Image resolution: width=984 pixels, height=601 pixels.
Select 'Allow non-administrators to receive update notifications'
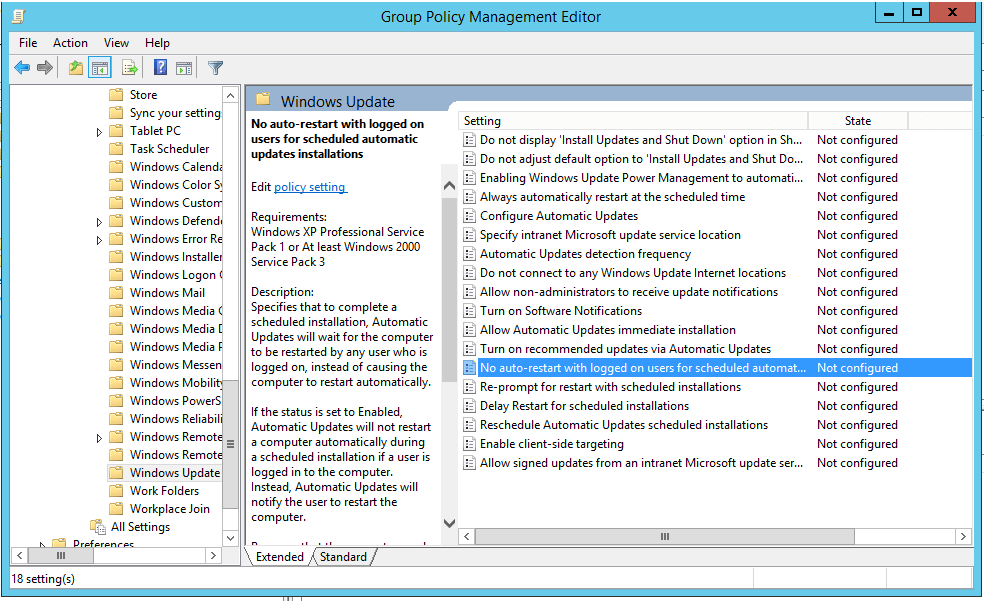(x=629, y=292)
